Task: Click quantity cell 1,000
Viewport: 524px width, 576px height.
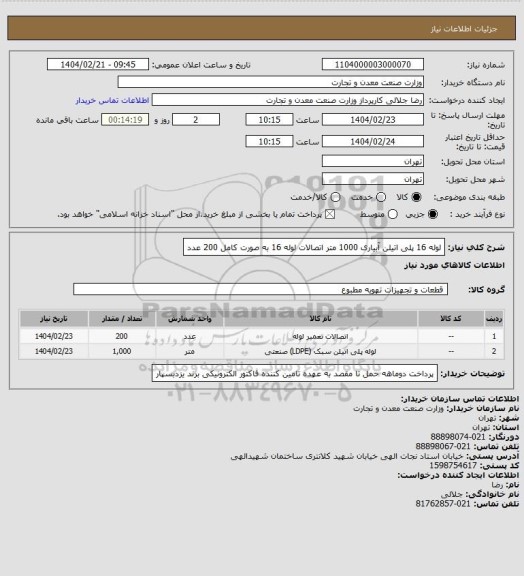Action: coord(122,351)
